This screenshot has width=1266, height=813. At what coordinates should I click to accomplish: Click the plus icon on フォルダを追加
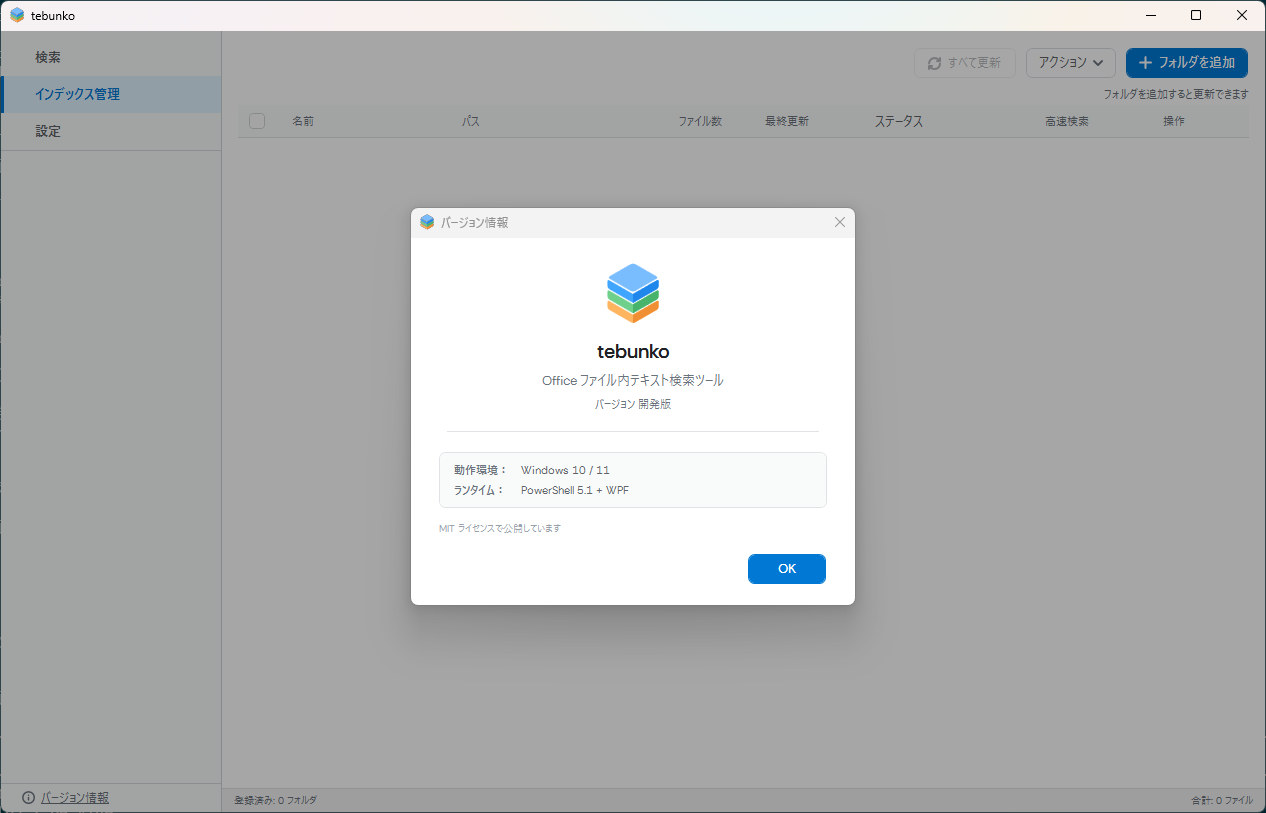(1146, 63)
